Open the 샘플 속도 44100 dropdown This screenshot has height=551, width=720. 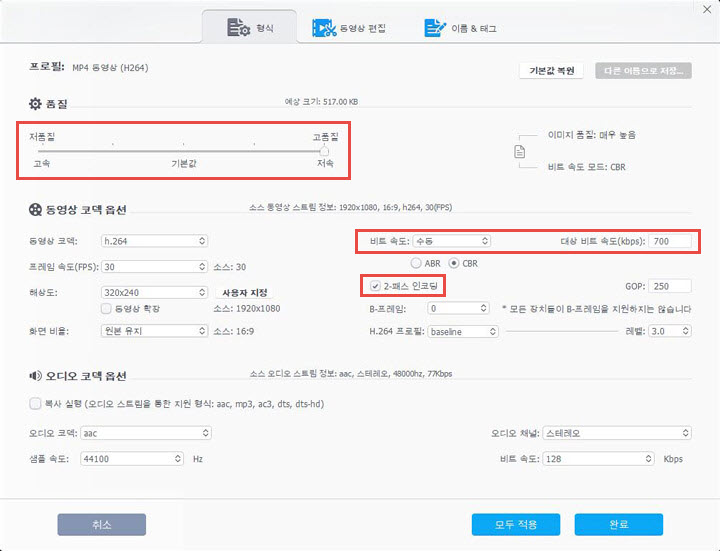click(x=132, y=459)
